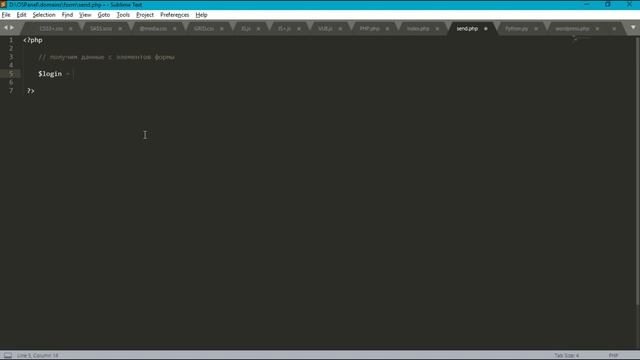This screenshot has height=360, width=640.
Task: Switch to the @media.css tab
Action: pyautogui.click(x=153, y=29)
